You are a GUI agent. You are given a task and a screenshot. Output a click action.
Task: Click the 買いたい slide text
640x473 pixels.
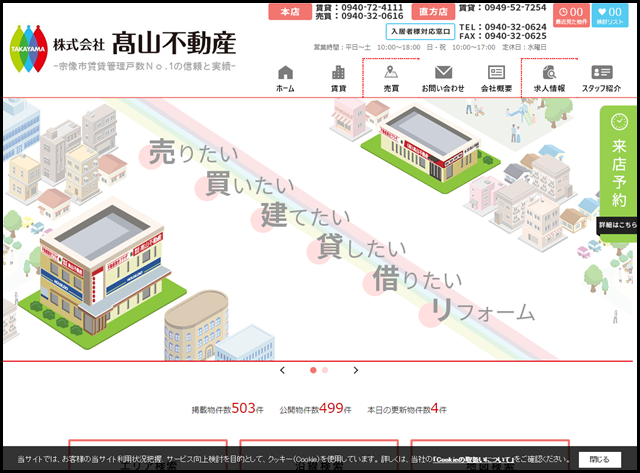click(x=250, y=184)
